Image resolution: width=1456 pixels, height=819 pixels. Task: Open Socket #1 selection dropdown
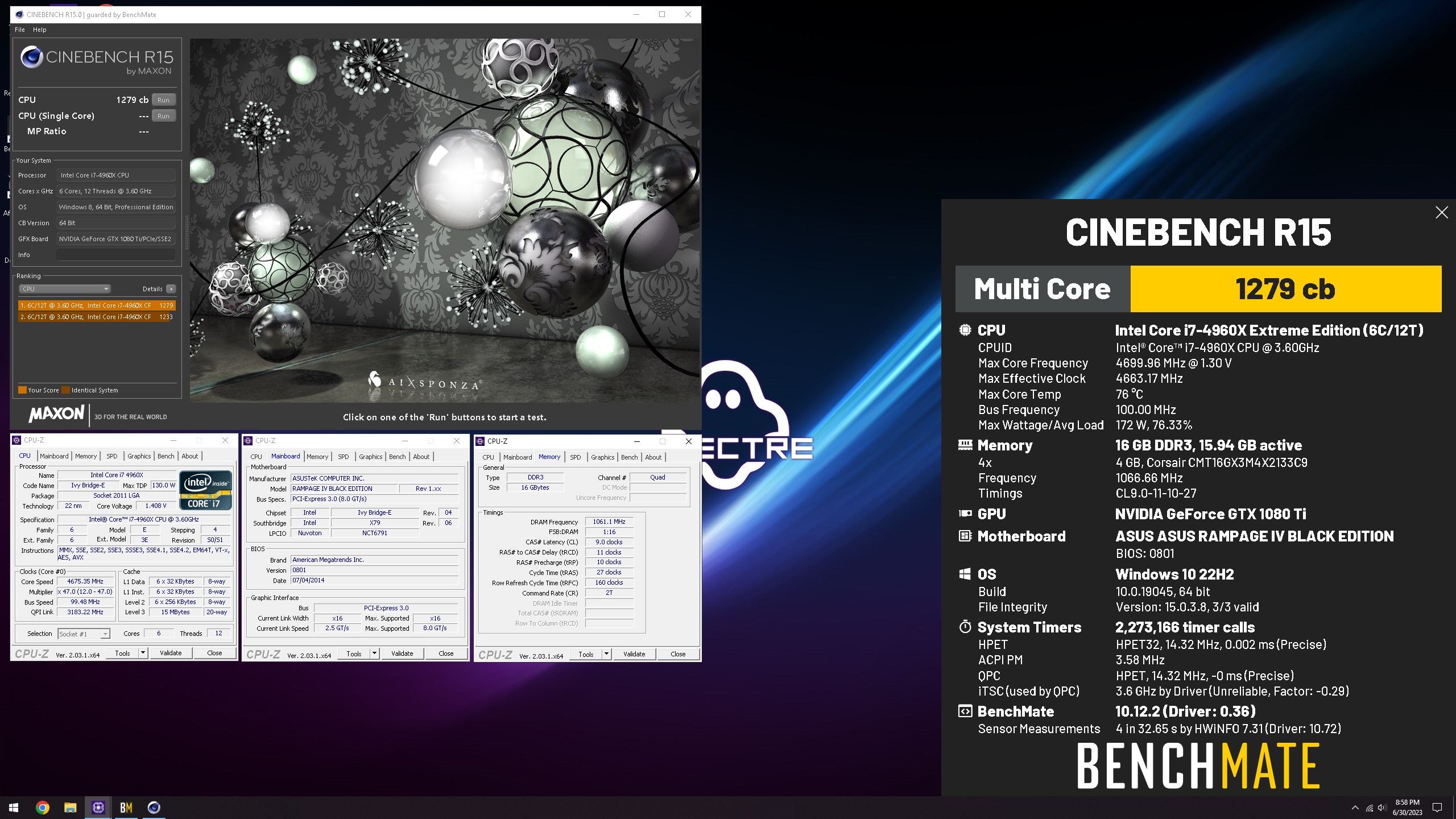point(83,634)
